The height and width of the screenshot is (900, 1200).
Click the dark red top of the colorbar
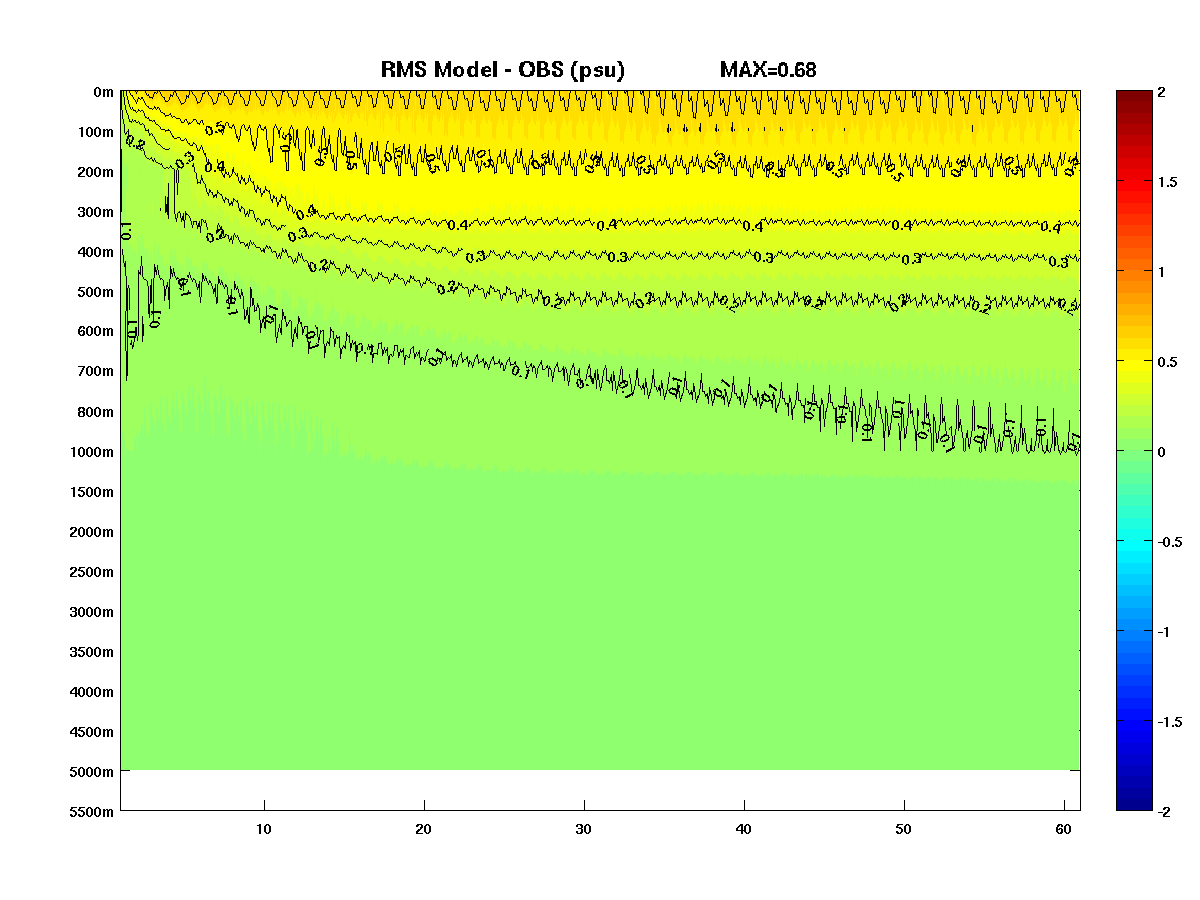click(x=1133, y=96)
